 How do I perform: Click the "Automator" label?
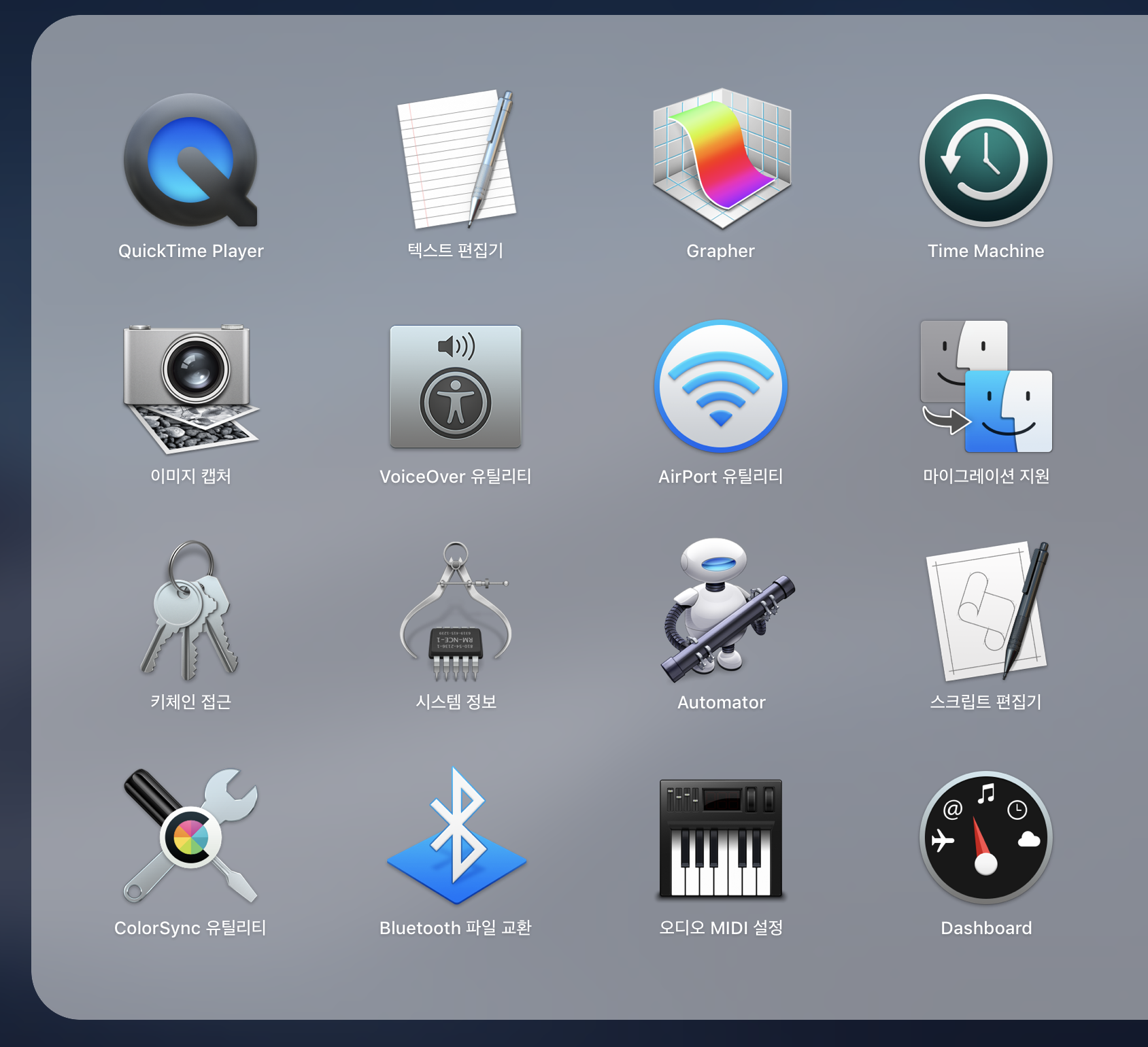click(x=722, y=702)
